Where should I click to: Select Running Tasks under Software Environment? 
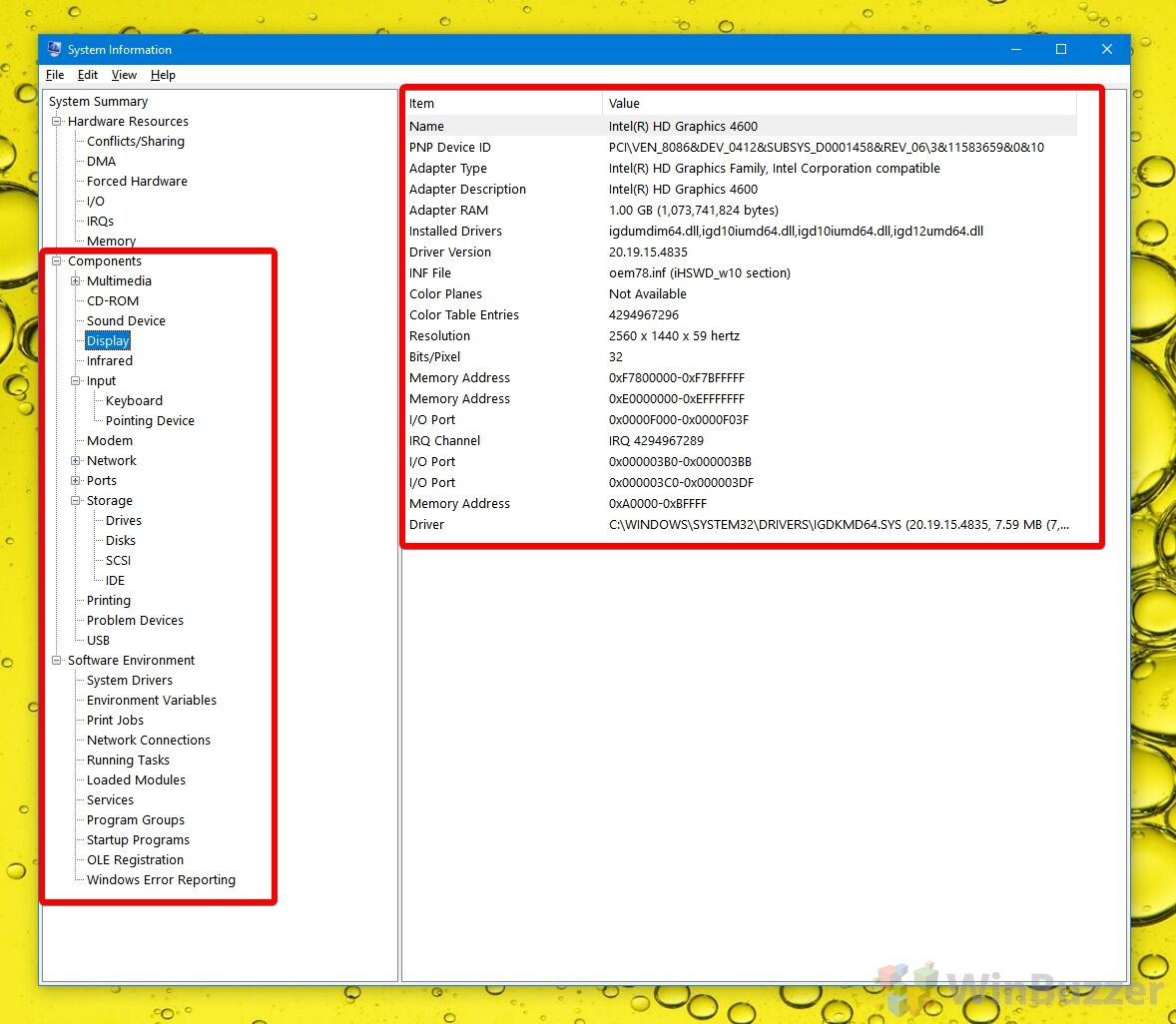[x=127, y=760]
